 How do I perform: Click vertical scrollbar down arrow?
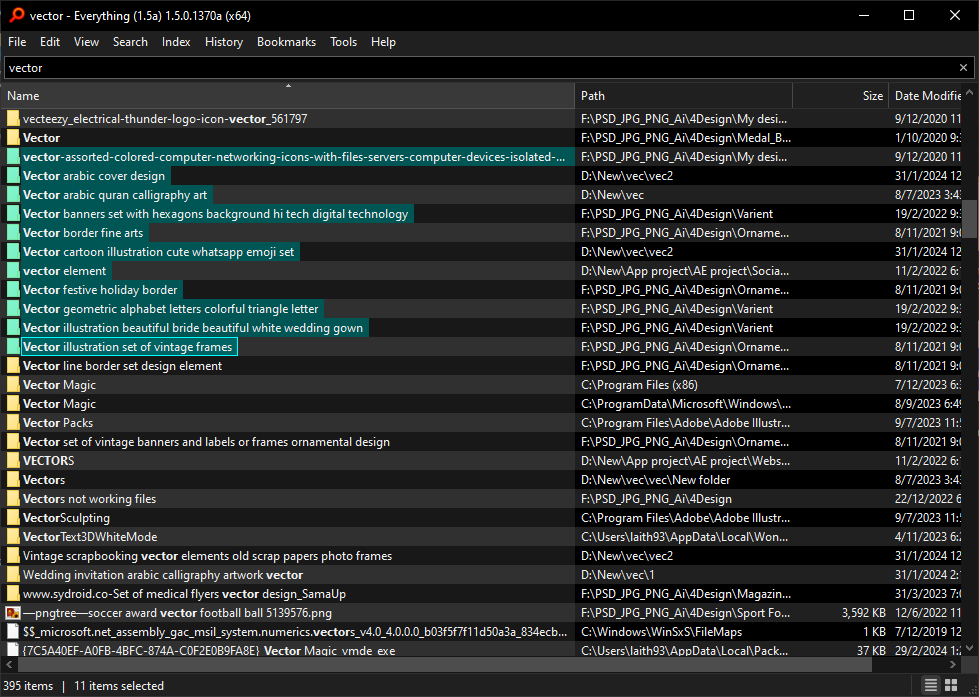click(x=969, y=648)
